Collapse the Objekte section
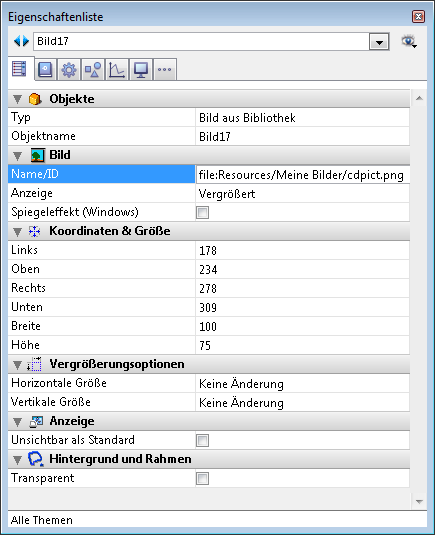The image size is (435, 535). click(x=17, y=99)
